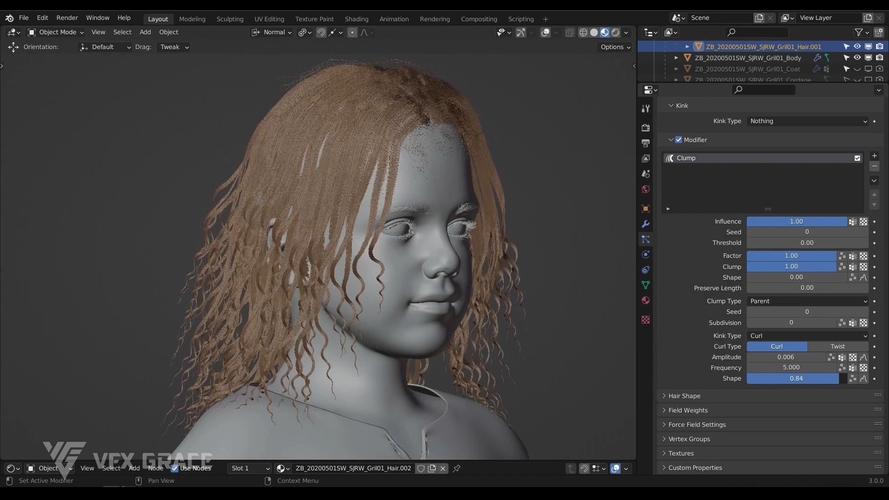This screenshot has width=889, height=500.
Task: Expand the Textures panel
Action: [680, 453]
